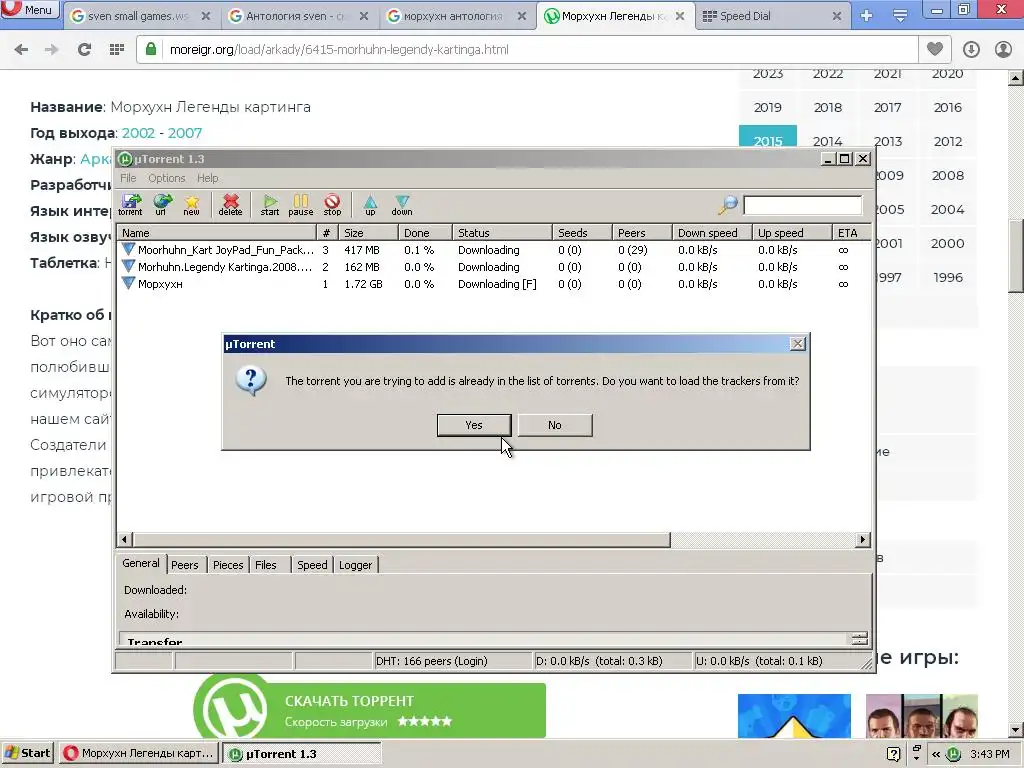Answer Yes in the uTorrent dialog
Screen dimensions: 1024x768
(474, 425)
